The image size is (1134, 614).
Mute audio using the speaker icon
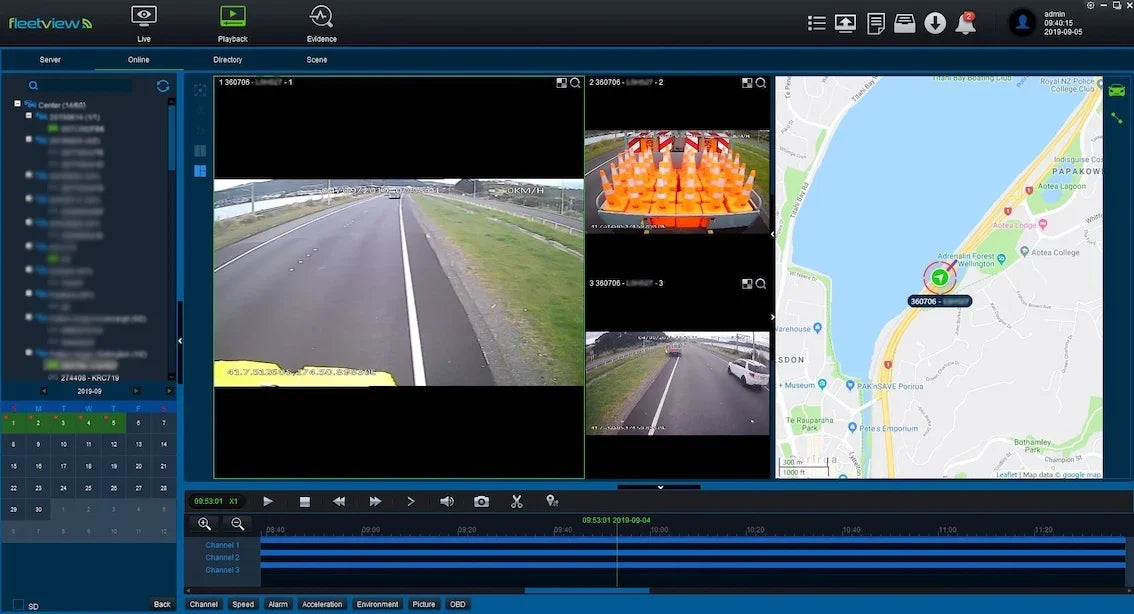[x=446, y=501]
